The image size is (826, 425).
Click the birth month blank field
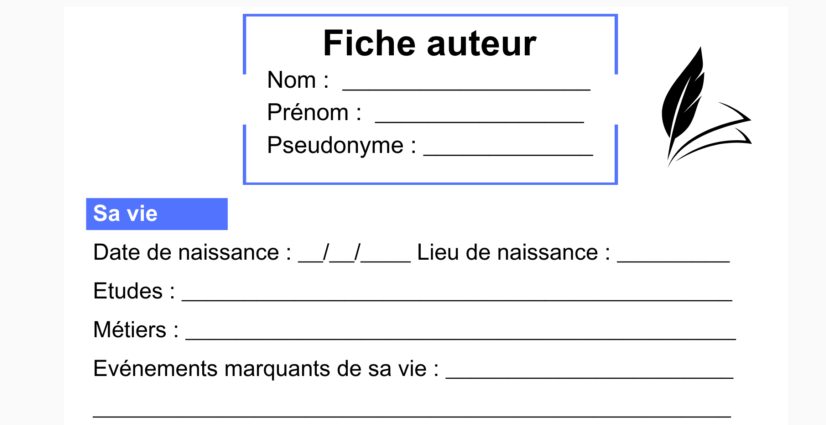point(342,260)
